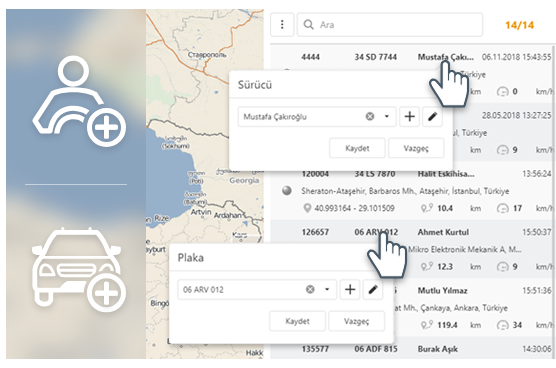Screen dimensions: 556x368
Task: Cancel with Vazgeç in Sürücü dialog
Action: tap(416, 148)
